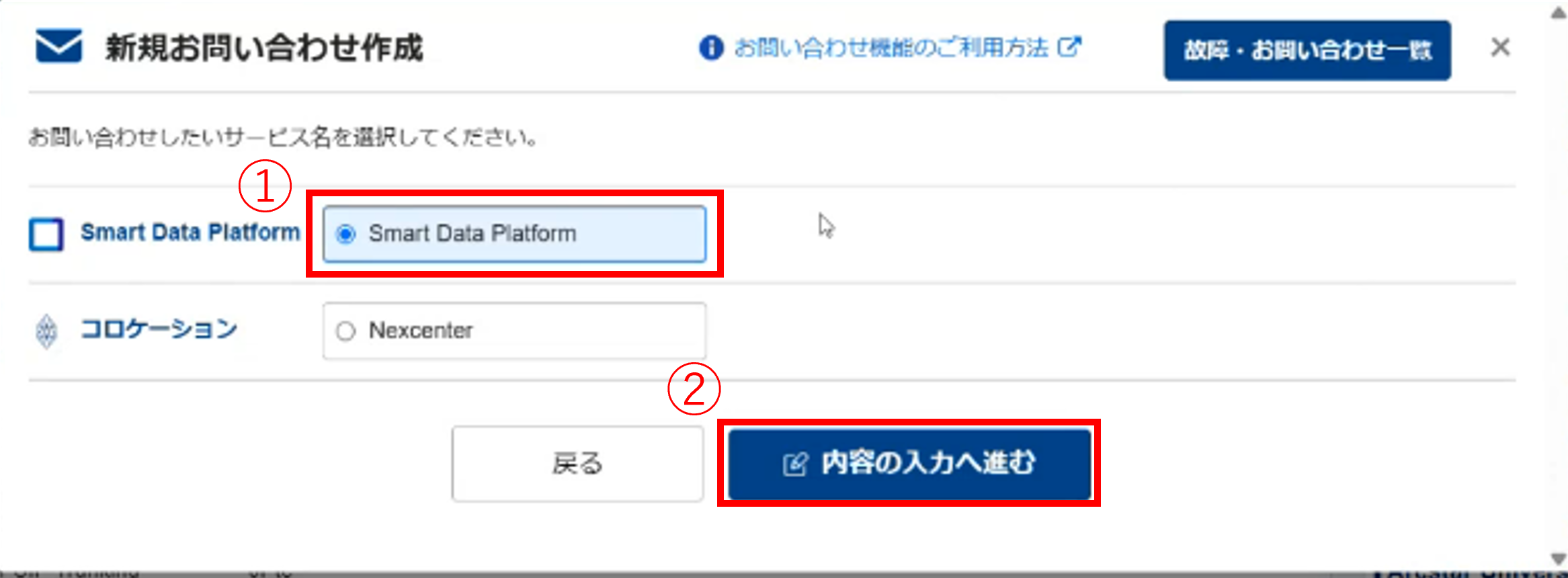This screenshot has height=578, width=1568.
Task: Open the 故障・お問い合わせ一覧 button
Action: pos(1307,50)
